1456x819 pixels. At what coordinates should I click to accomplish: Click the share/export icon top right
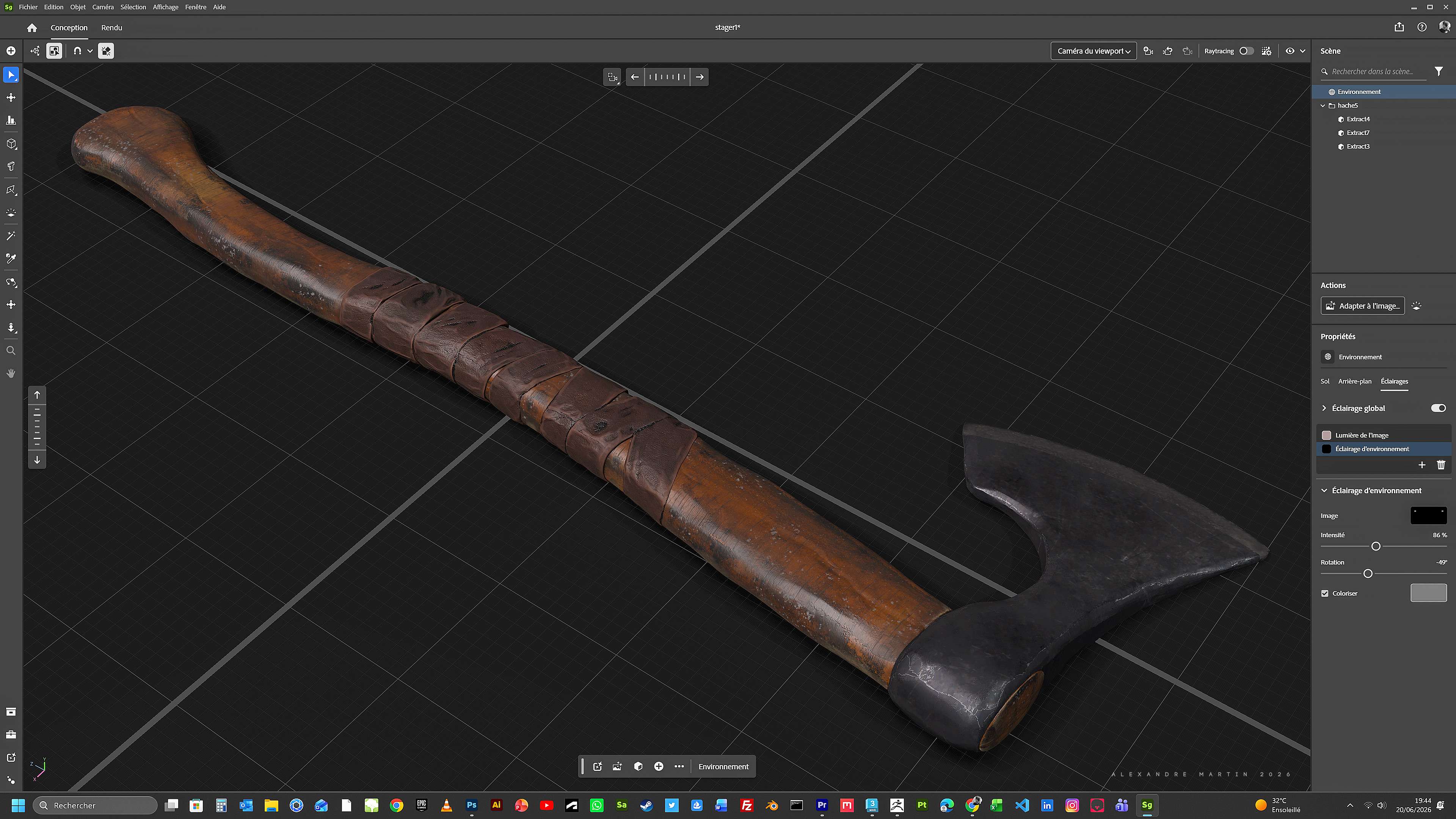(x=1399, y=27)
